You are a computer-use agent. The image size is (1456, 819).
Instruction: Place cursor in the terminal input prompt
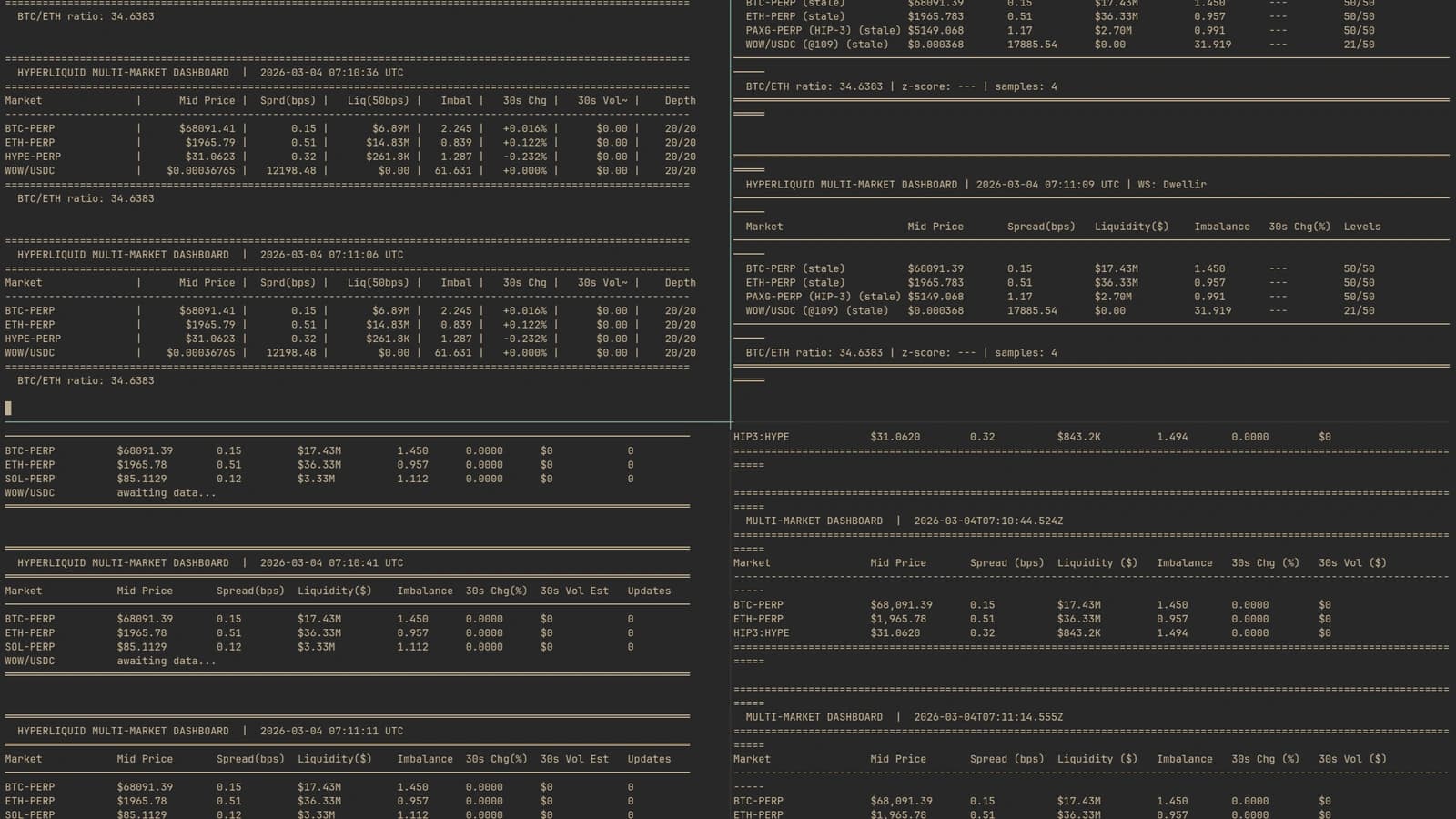pos(9,409)
